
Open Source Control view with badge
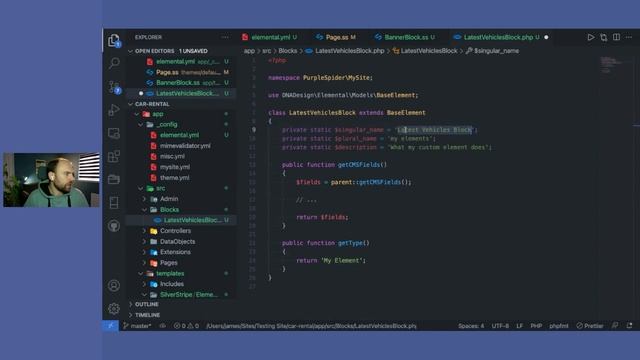click(114, 87)
